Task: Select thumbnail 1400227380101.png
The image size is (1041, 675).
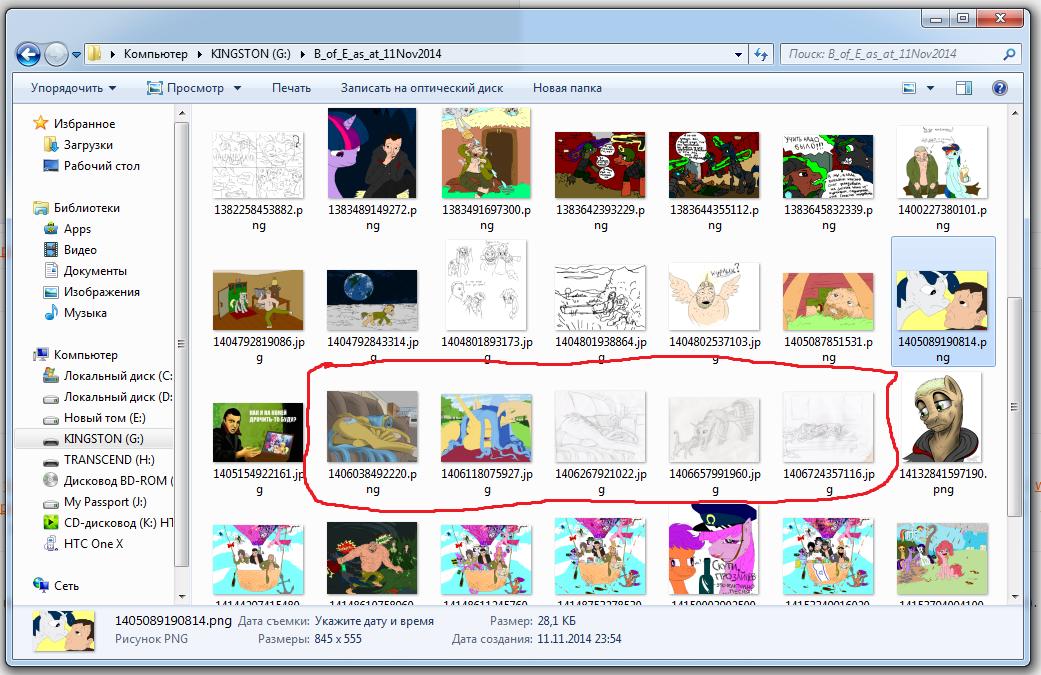Action: tap(942, 162)
